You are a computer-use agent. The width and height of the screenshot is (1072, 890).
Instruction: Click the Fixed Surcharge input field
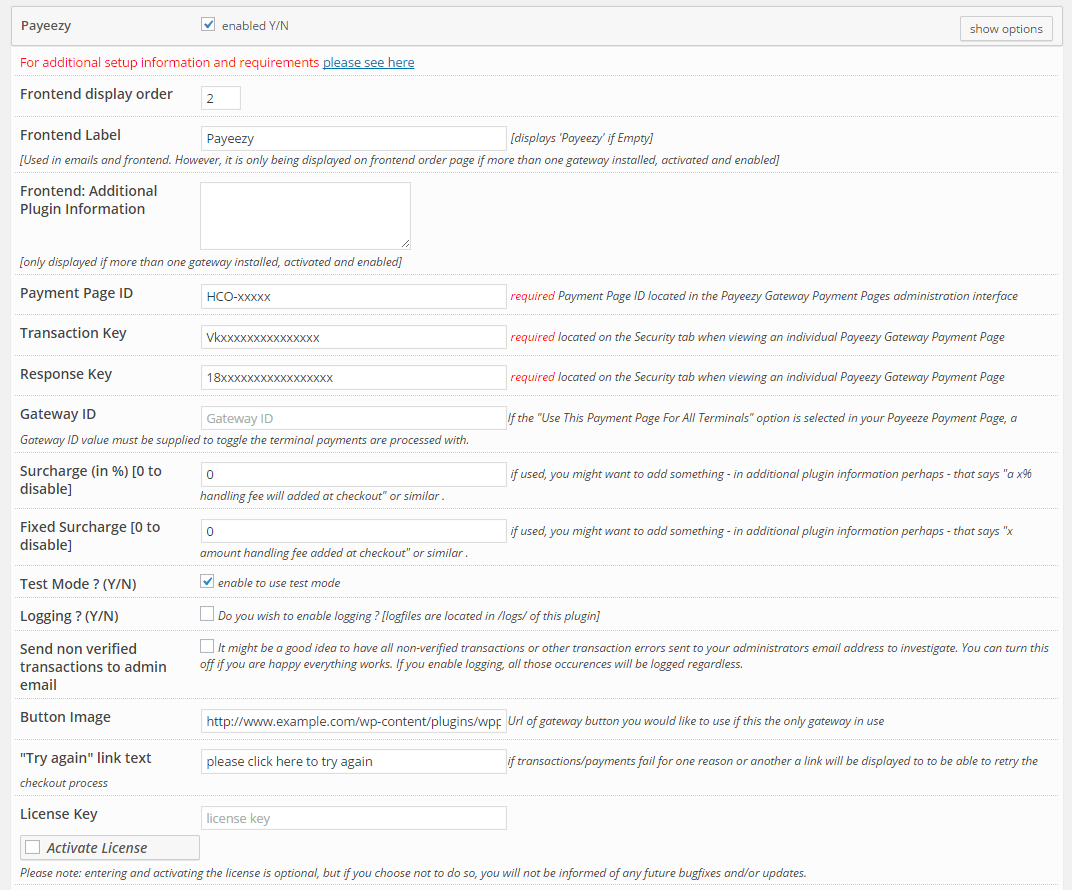coord(353,531)
